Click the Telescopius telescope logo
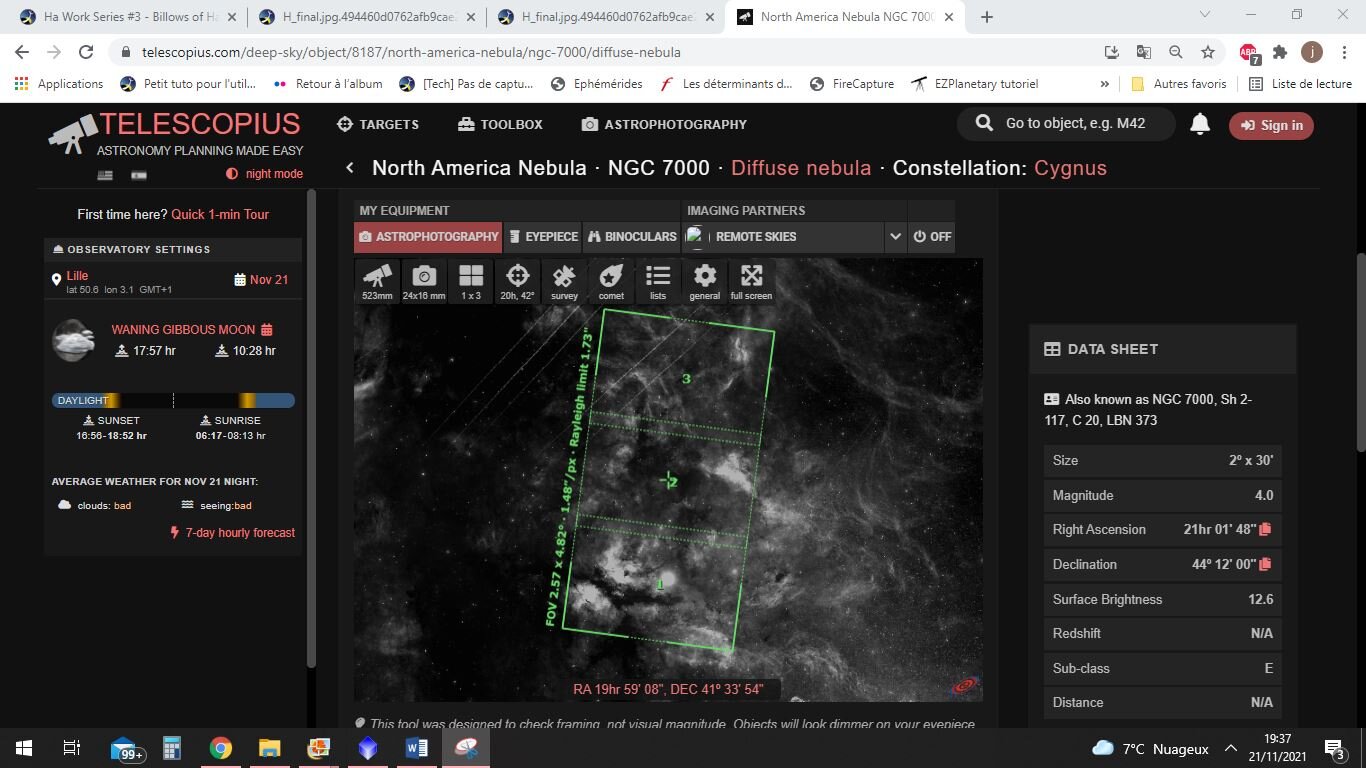The width and height of the screenshot is (1366, 768). point(73,133)
